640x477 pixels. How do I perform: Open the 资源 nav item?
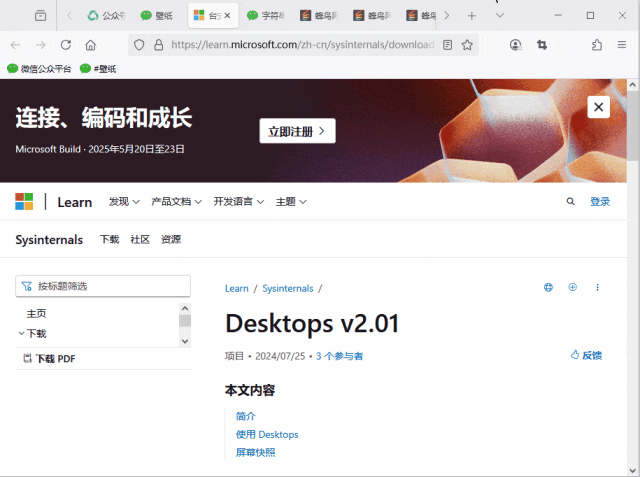tap(171, 240)
